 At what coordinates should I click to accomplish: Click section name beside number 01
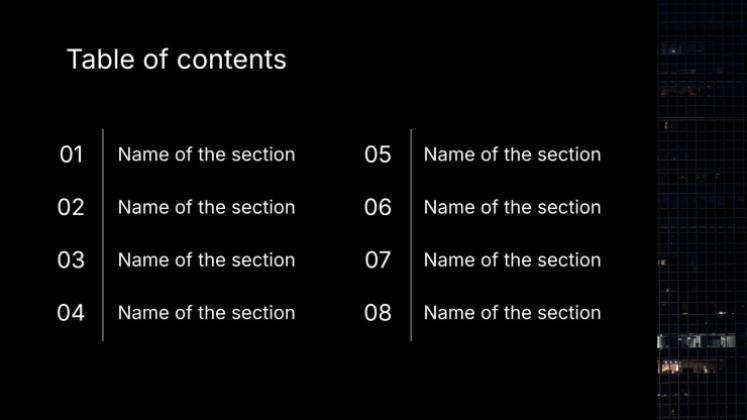[206, 155]
